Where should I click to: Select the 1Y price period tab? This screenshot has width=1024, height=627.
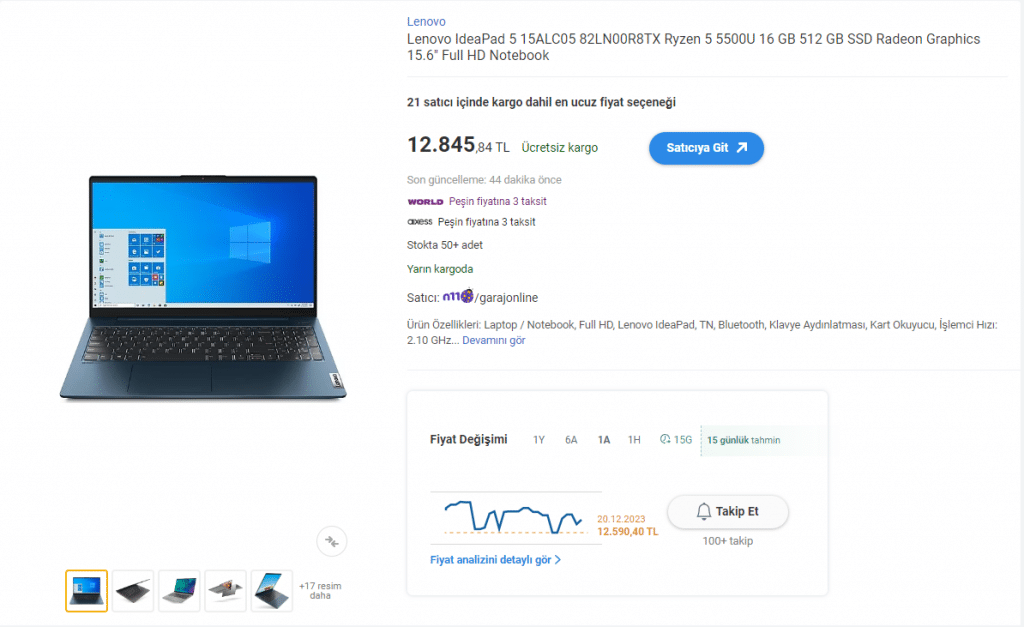[x=539, y=440]
